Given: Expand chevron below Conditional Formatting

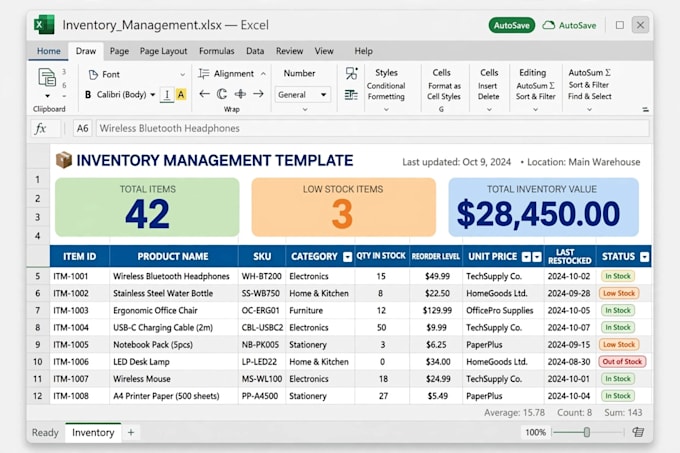Looking at the screenshot, I should [386, 110].
